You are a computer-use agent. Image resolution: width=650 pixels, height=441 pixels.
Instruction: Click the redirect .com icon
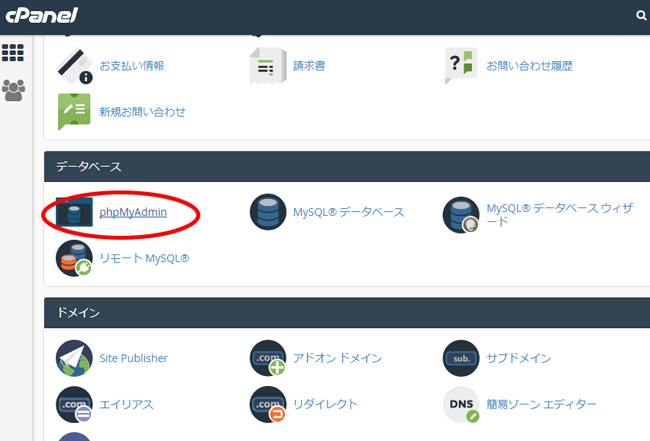tap(268, 405)
